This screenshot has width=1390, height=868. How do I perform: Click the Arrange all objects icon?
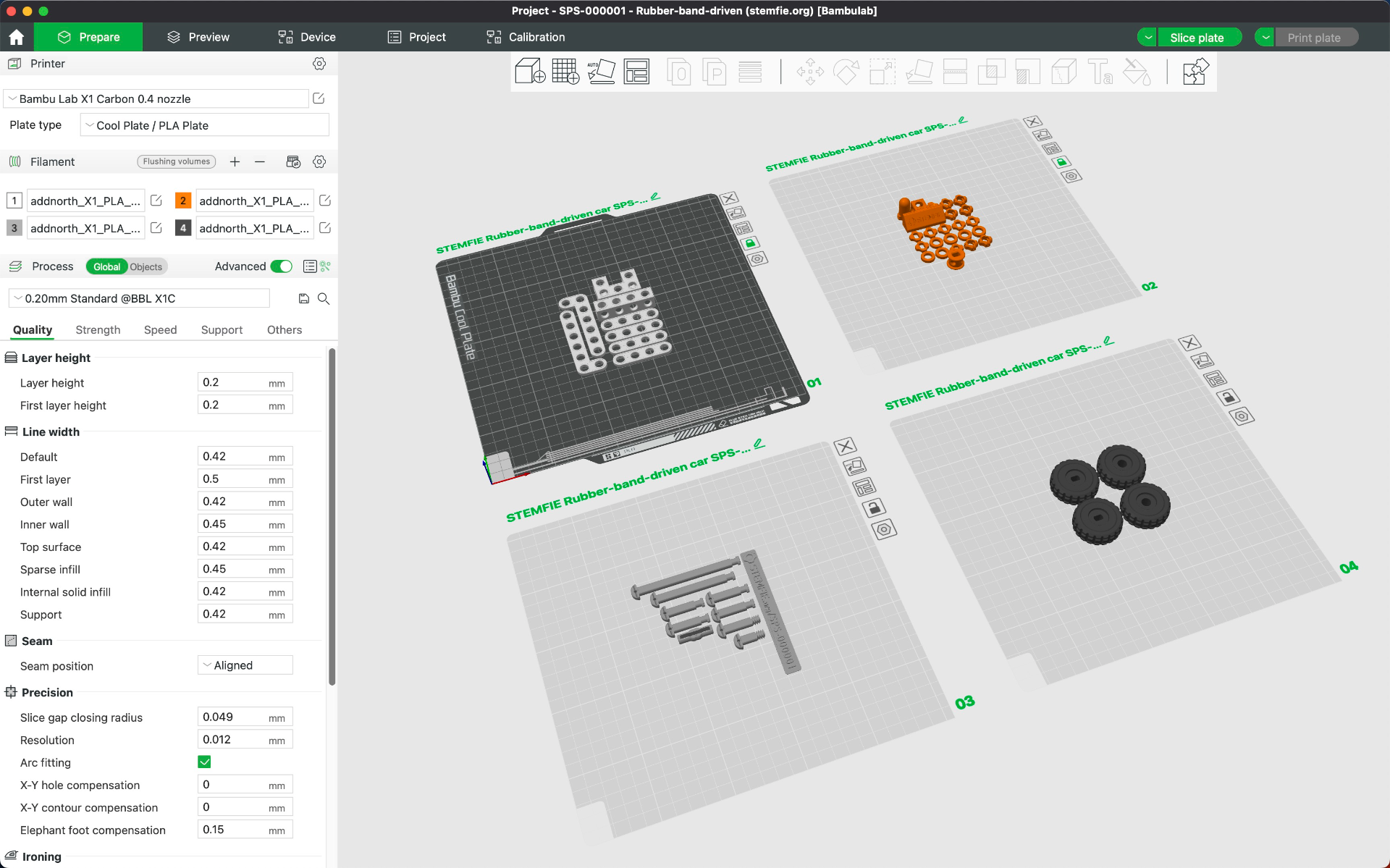click(x=636, y=72)
